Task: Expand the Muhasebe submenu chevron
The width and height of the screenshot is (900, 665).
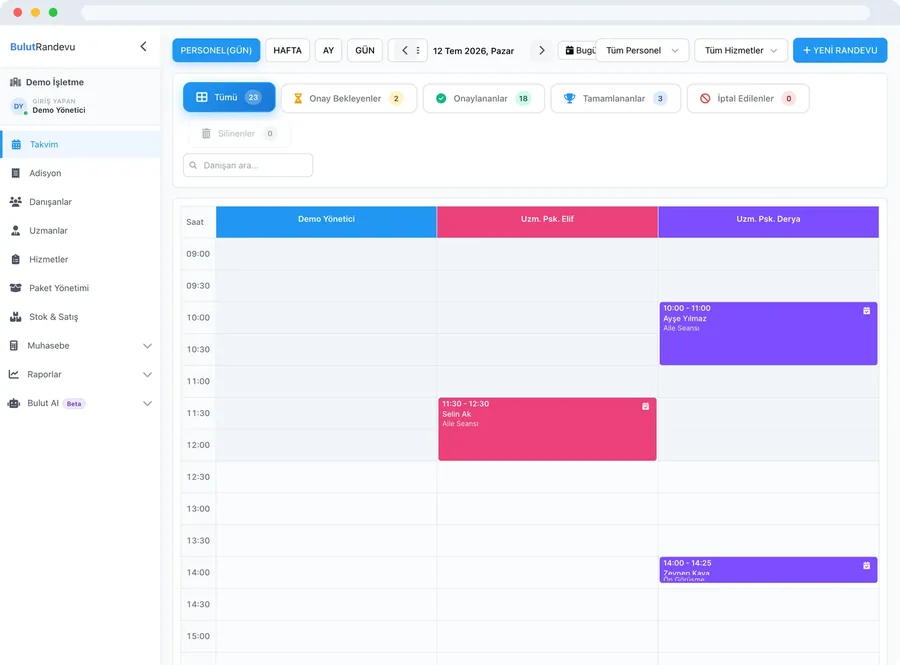Action: (148, 345)
